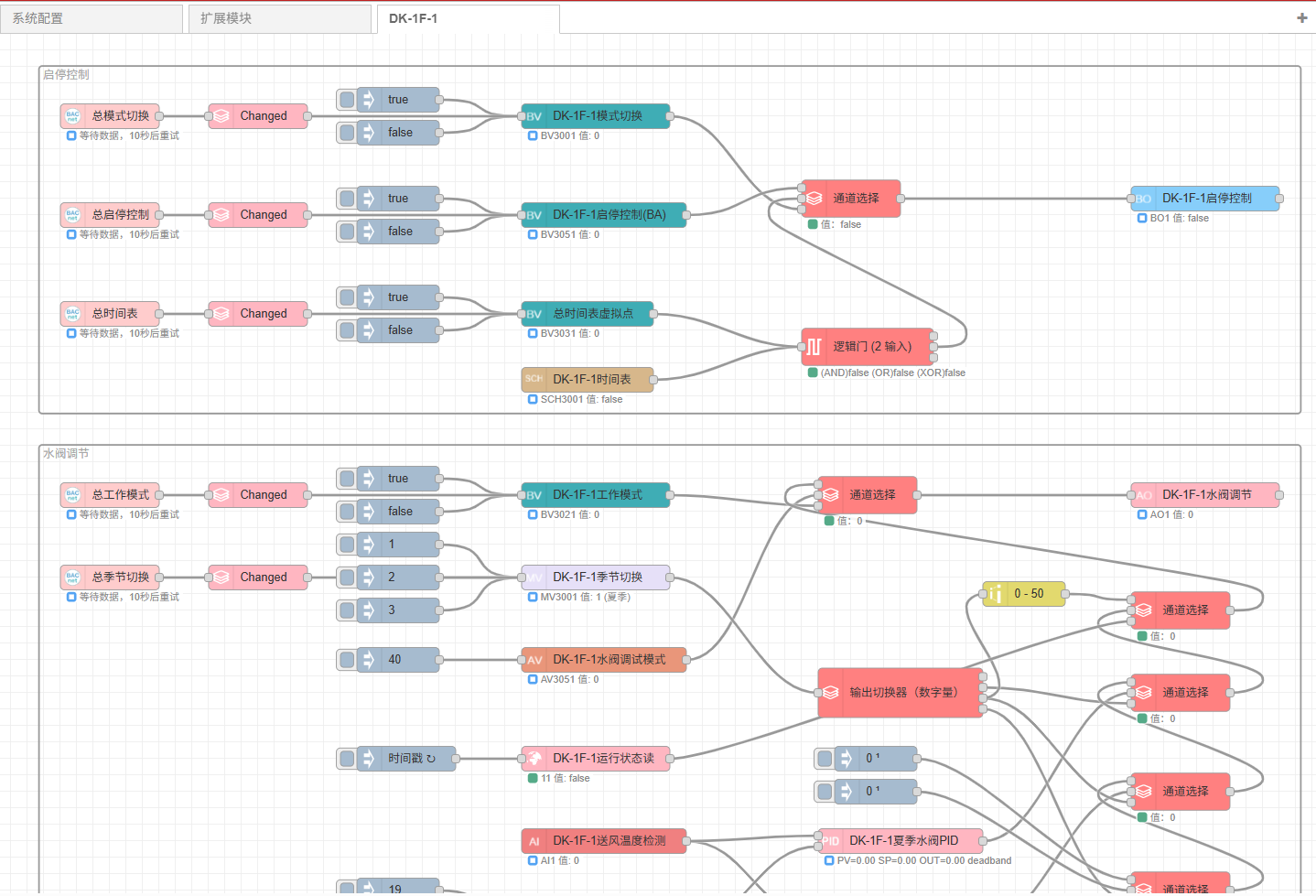
Task: Trigger the true inject feeding DK-1F-1启停控制(BA)
Action: click(x=347, y=199)
